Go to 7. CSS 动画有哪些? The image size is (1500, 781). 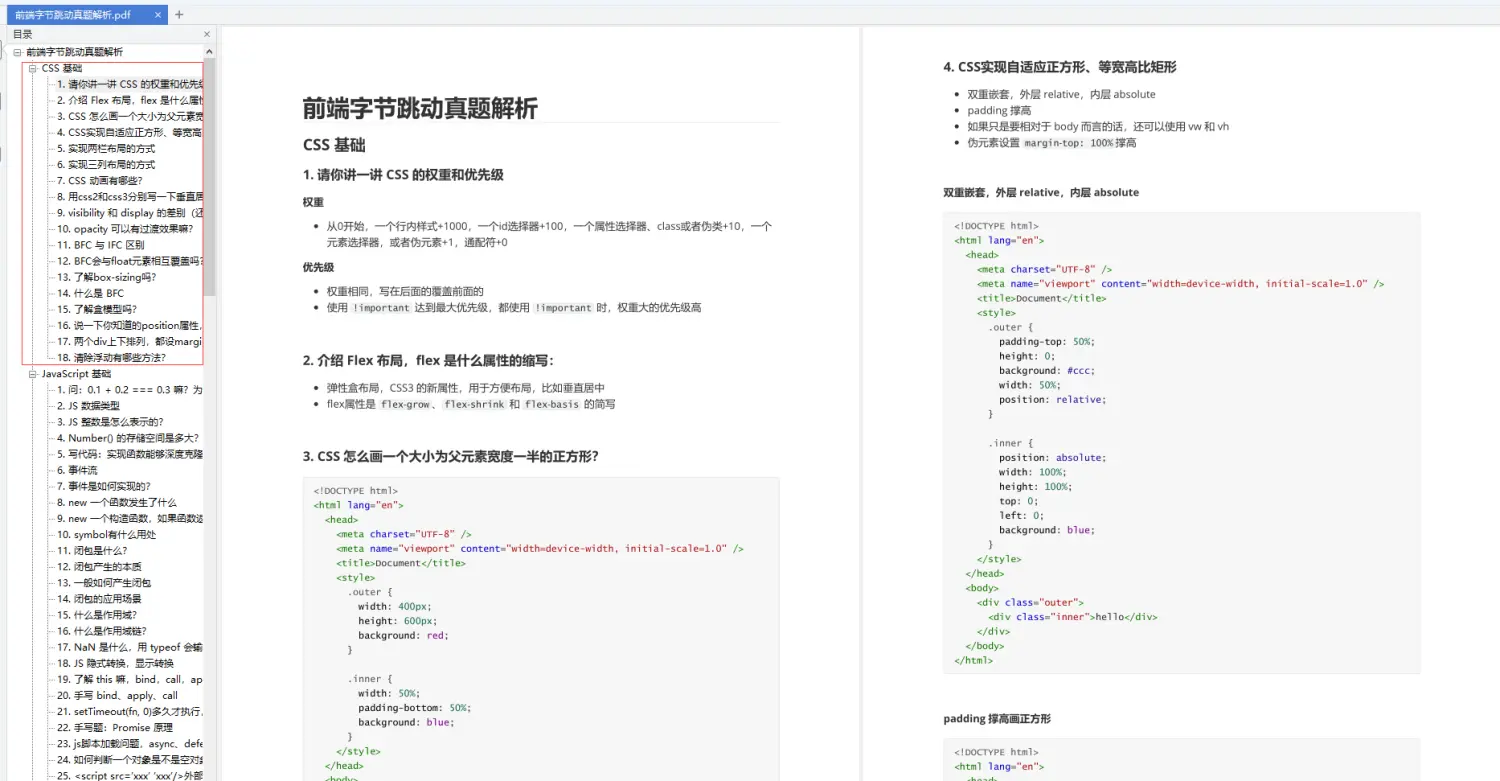99,181
